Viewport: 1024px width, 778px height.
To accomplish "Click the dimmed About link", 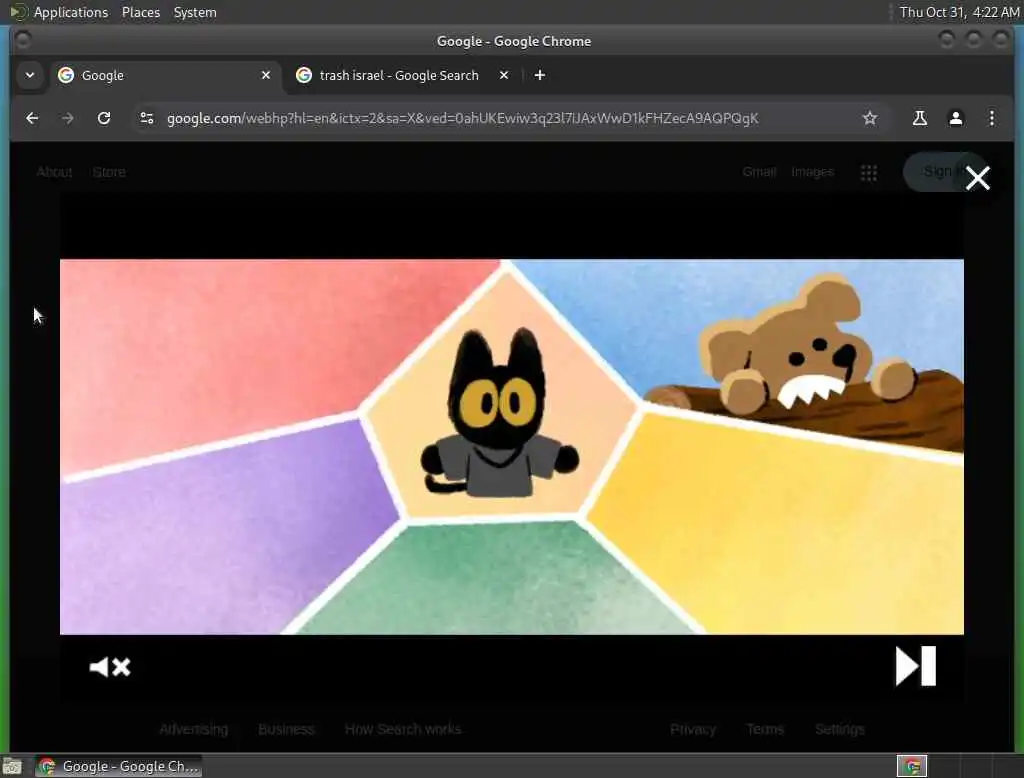I will pos(54,172).
